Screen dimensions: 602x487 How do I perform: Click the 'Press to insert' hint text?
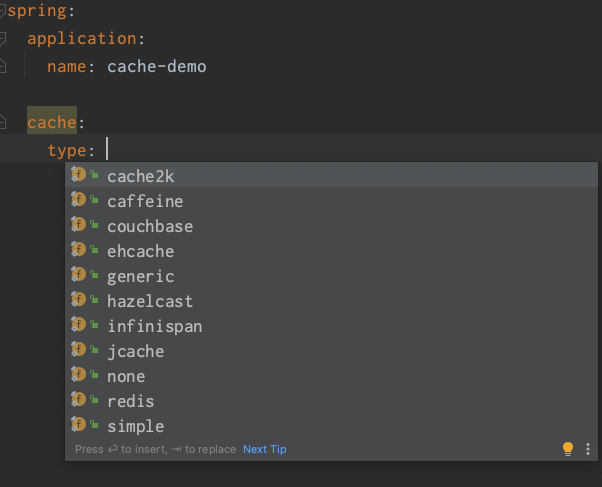(x=155, y=449)
